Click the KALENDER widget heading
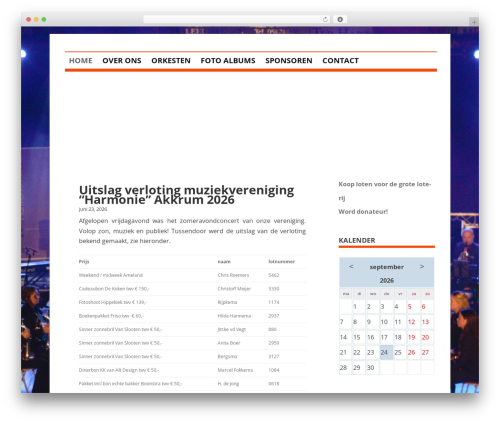 click(357, 240)
